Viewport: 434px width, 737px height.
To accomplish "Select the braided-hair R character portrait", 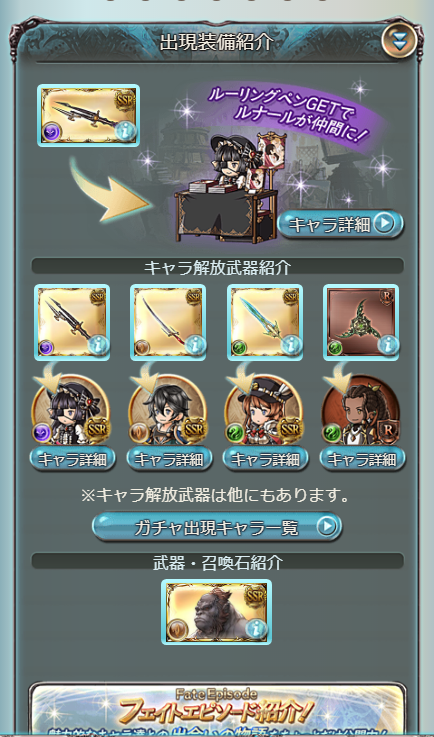I will (361, 410).
